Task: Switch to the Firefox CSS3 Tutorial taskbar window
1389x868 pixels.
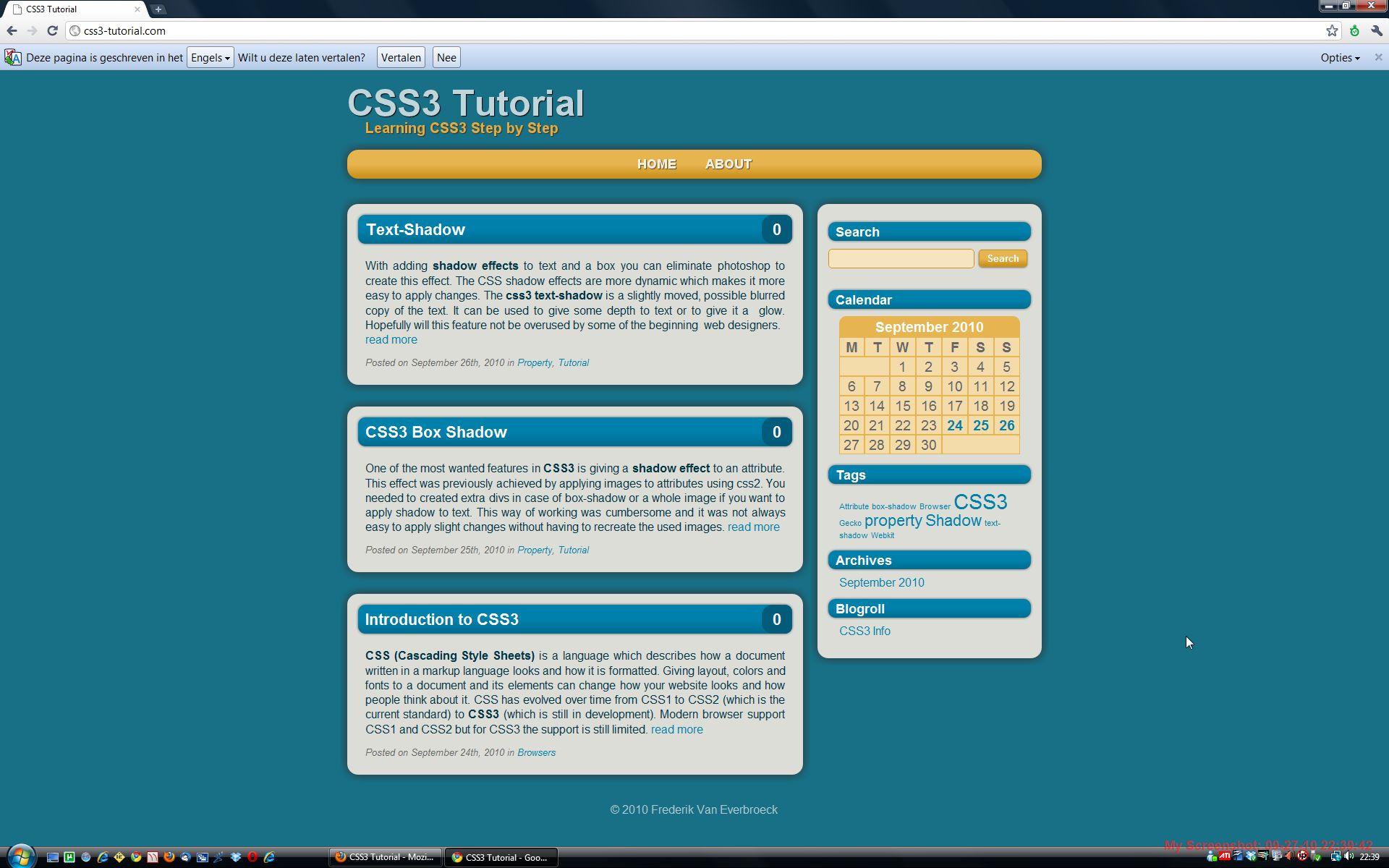Action: pos(385,857)
